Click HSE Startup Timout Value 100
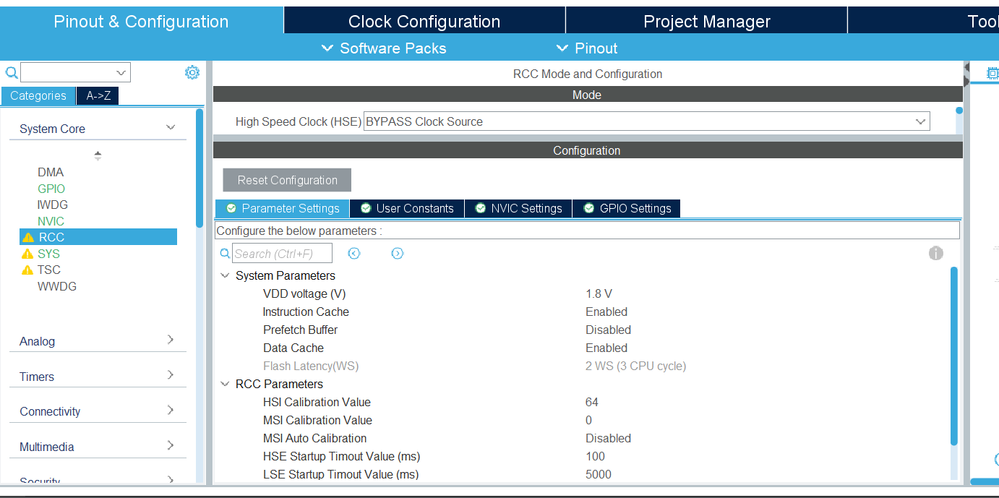The image size is (999, 498). [595, 457]
